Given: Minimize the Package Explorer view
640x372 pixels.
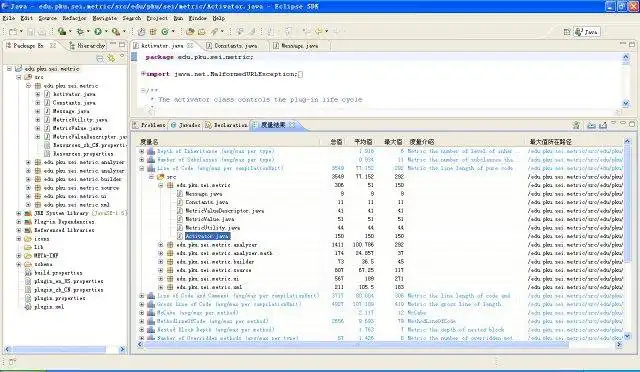Looking at the screenshot, I should coord(113,44).
